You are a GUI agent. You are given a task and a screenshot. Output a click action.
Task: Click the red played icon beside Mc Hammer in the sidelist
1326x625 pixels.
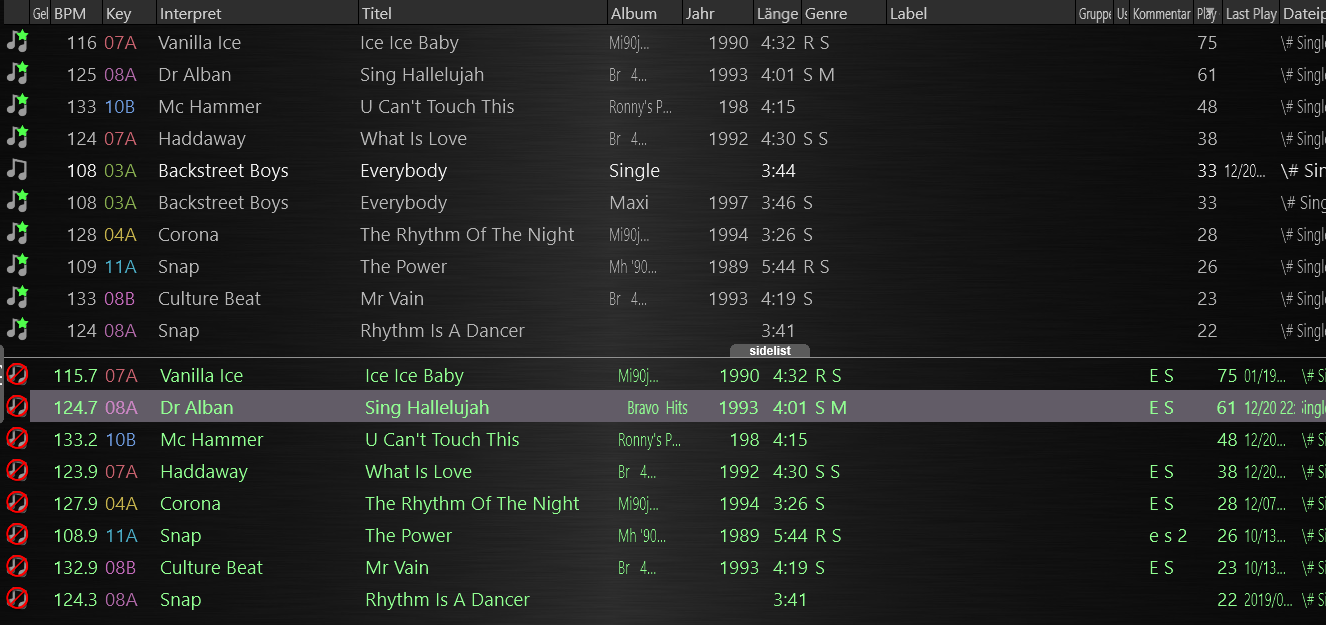17,439
